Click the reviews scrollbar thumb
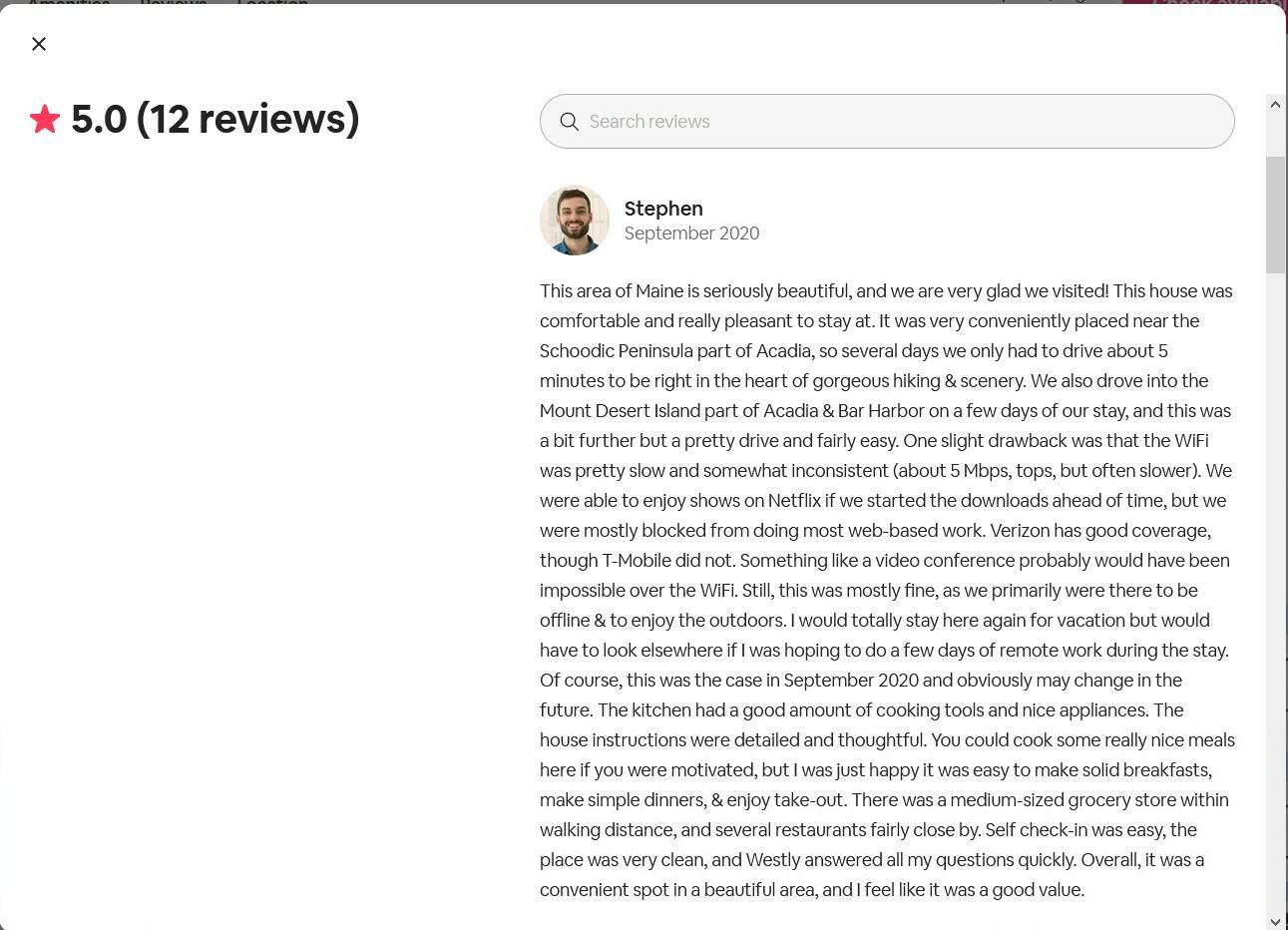Screen dimensions: 1288x930 [x=1275, y=214]
